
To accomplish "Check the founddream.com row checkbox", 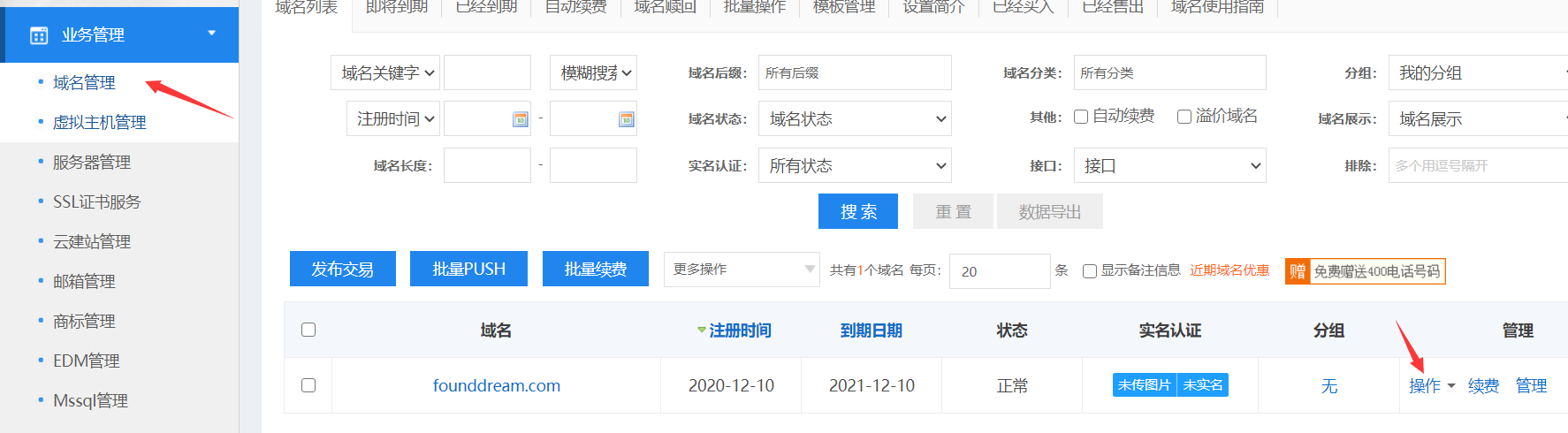I will point(308,385).
